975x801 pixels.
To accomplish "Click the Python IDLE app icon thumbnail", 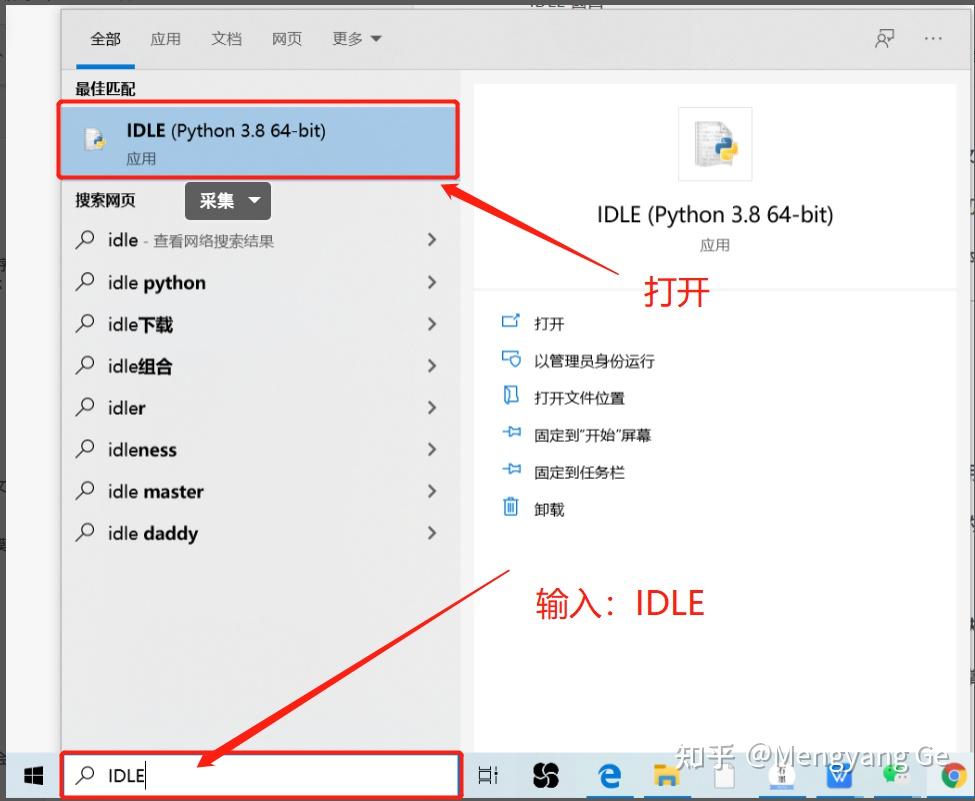I will (715, 144).
